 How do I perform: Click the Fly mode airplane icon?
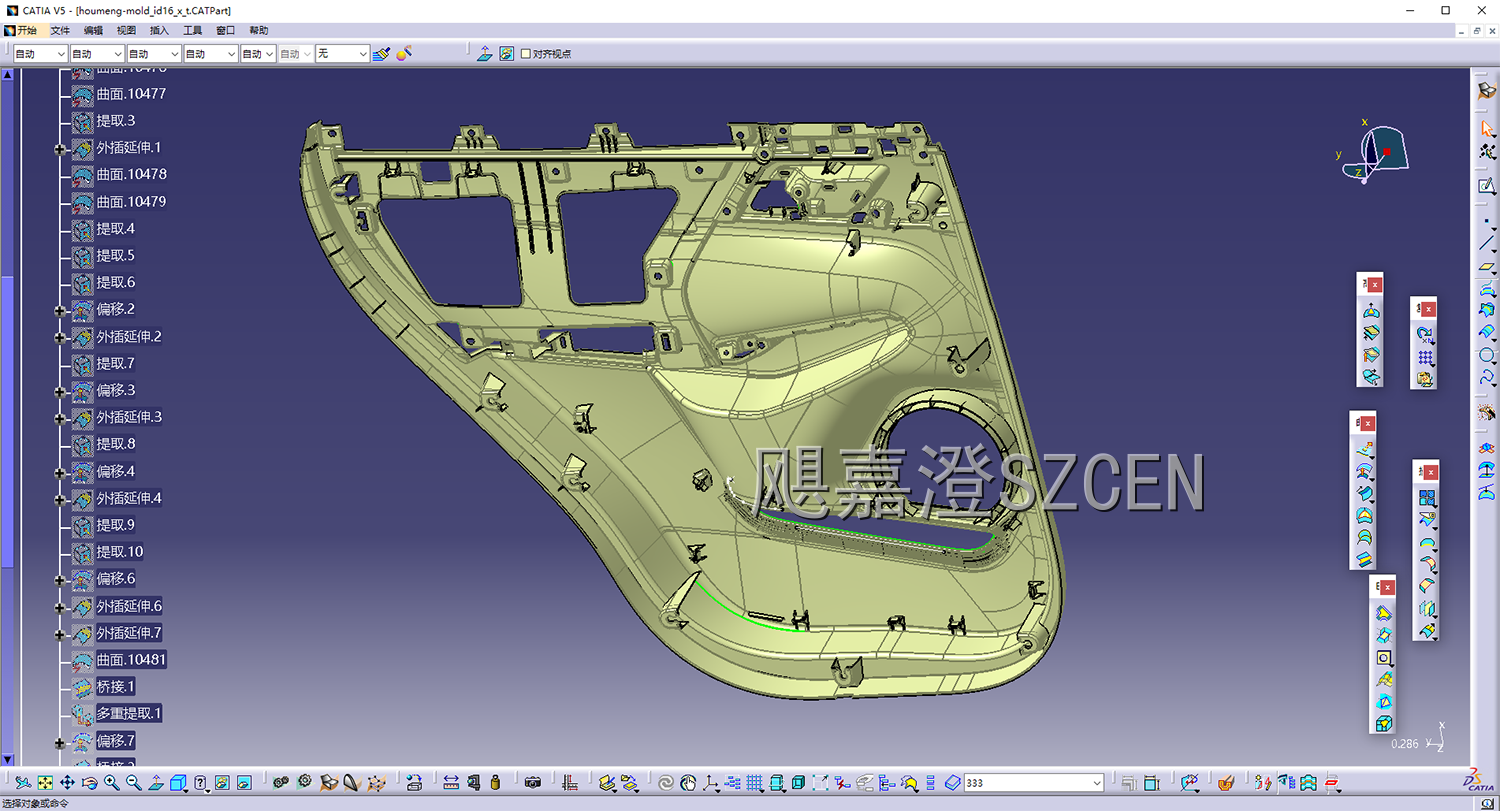tap(23, 782)
